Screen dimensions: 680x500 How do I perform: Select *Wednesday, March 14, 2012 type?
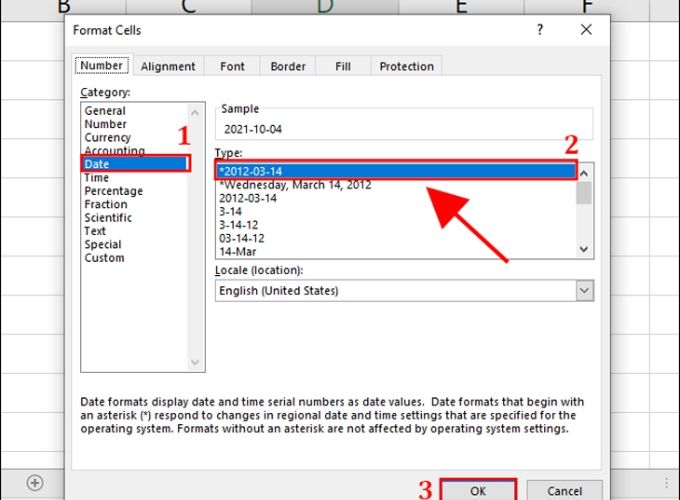(295, 185)
